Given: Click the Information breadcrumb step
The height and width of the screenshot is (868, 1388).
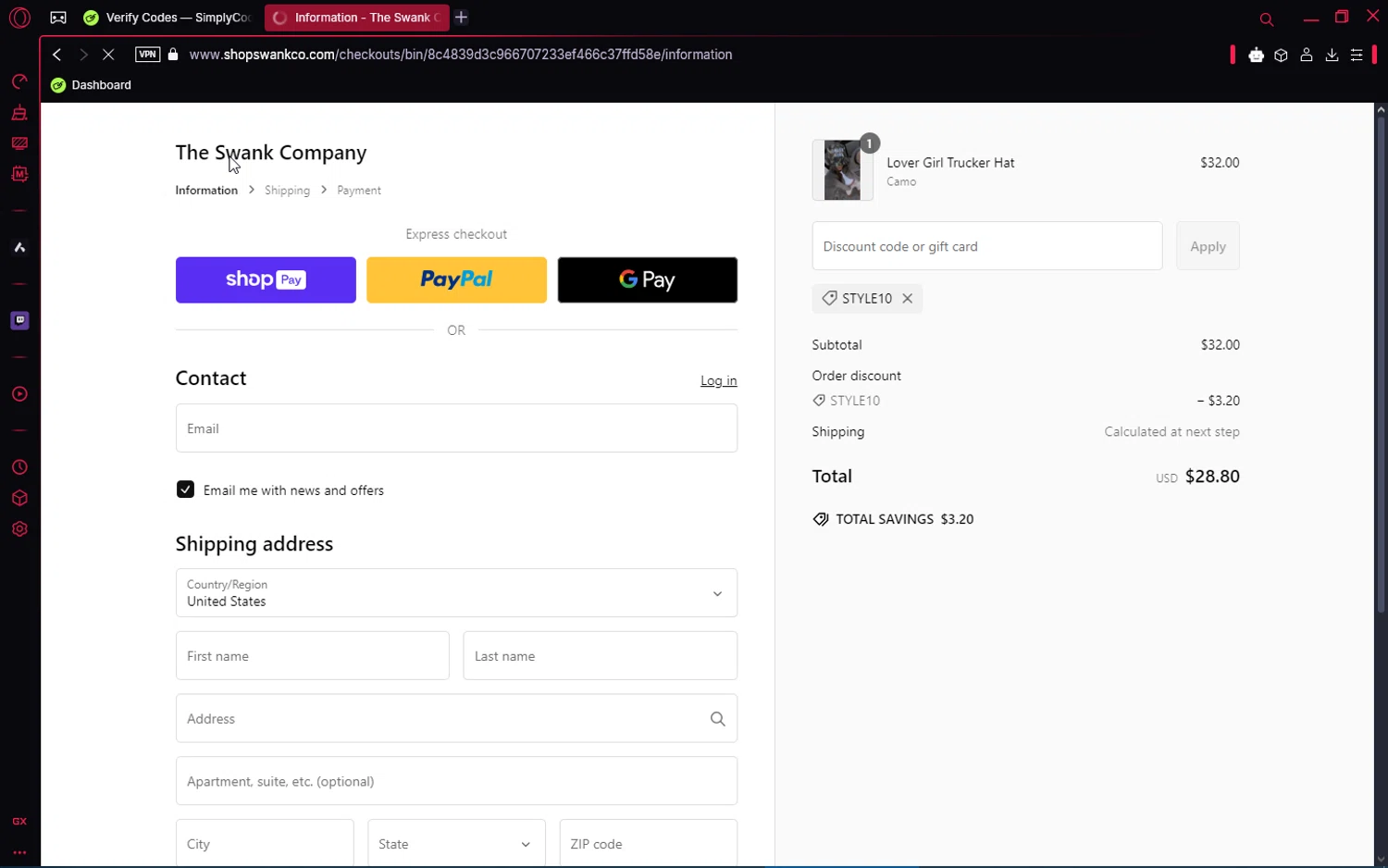Looking at the screenshot, I should point(206,190).
